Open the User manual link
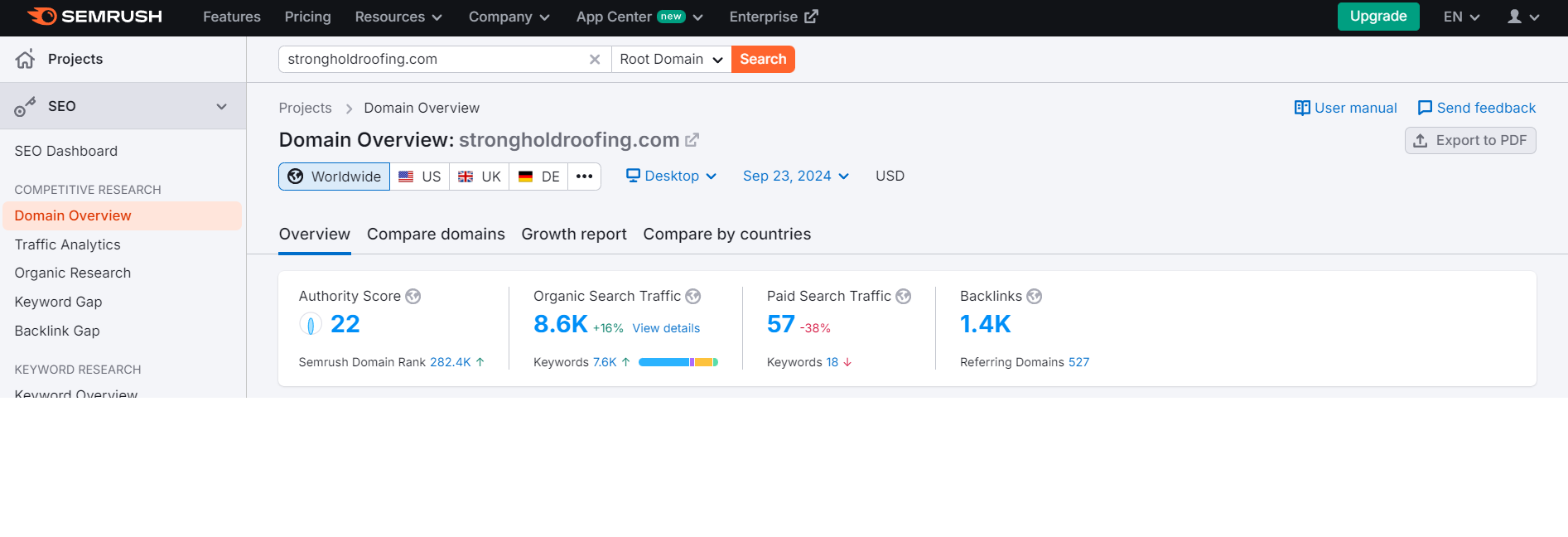1568x537 pixels. [x=1345, y=108]
